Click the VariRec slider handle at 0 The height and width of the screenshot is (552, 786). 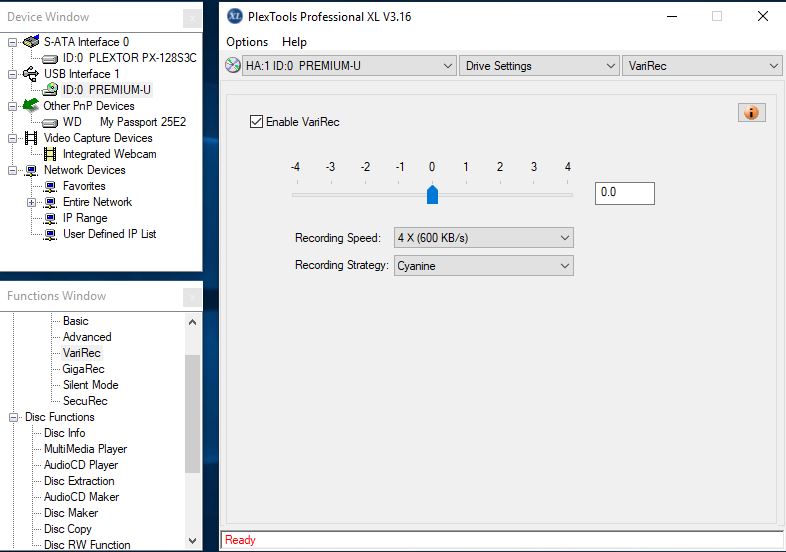pyautogui.click(x=432, y=195)
